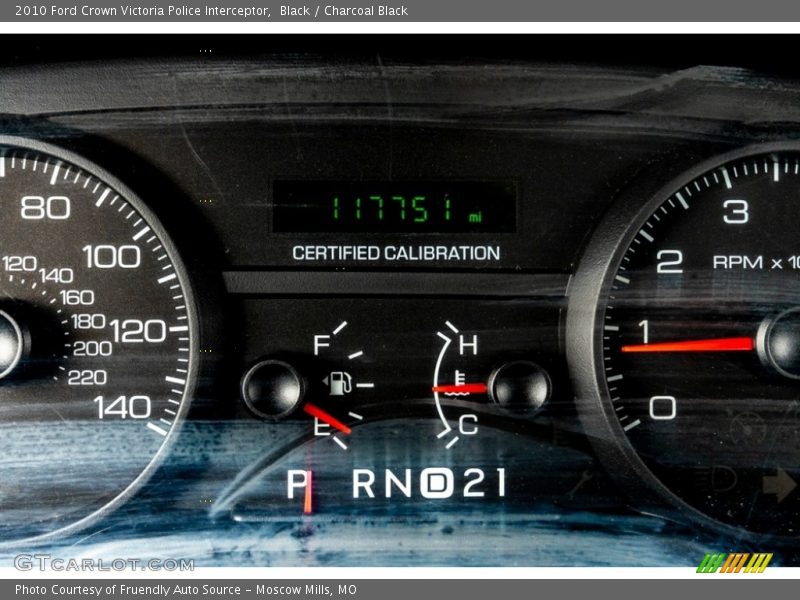Click the outer 140 mph speedometer number
The height and width of the screenshot is (600, 800).
(122, 407)
